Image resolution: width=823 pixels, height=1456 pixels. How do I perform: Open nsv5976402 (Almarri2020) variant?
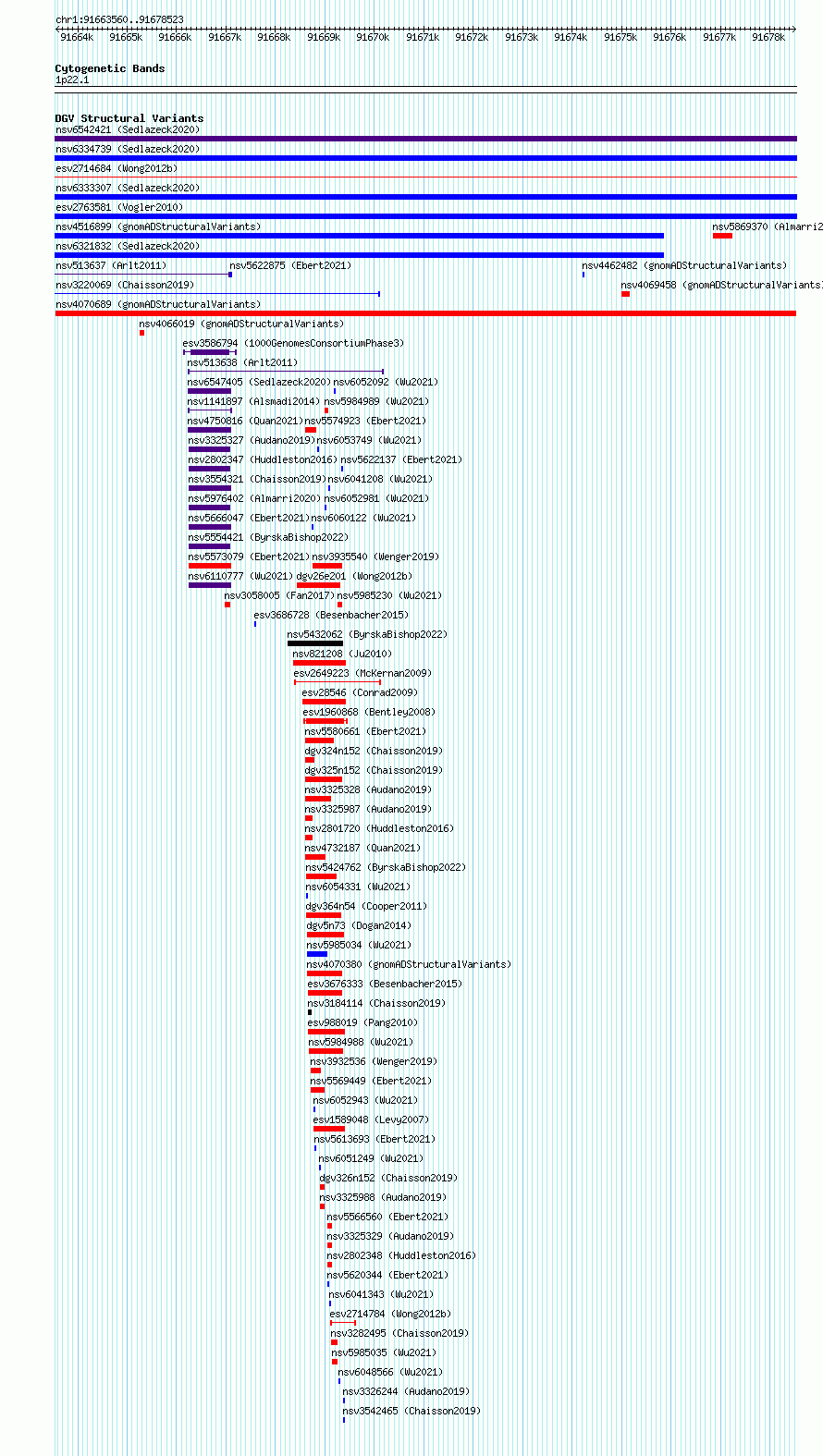point(254,498)
